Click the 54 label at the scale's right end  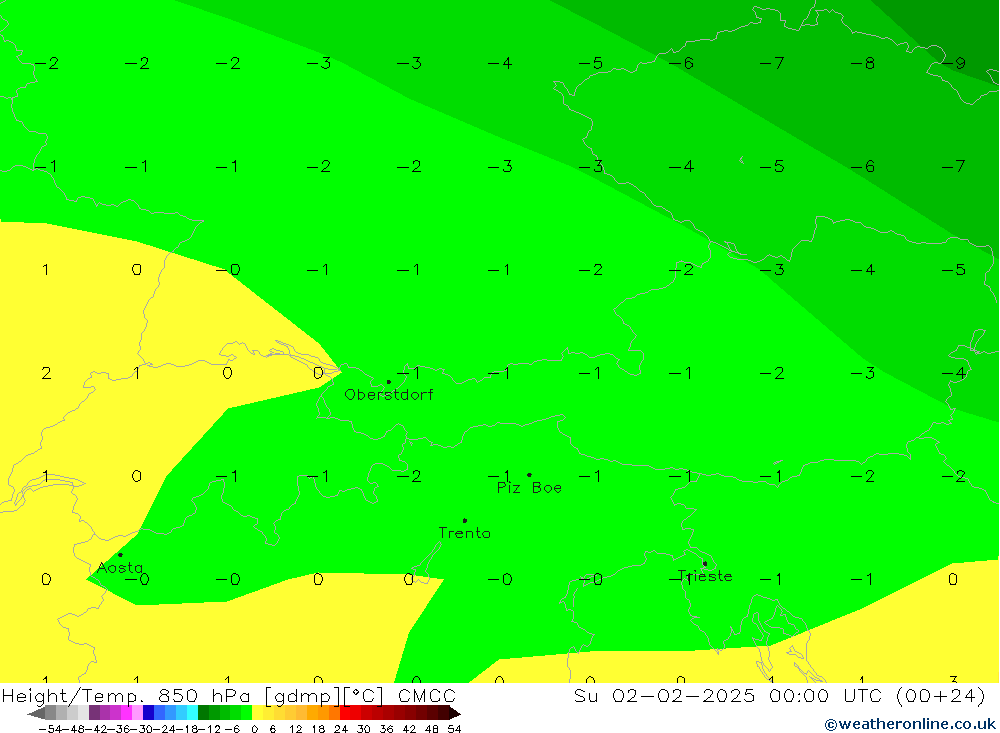tap(454, 729)
